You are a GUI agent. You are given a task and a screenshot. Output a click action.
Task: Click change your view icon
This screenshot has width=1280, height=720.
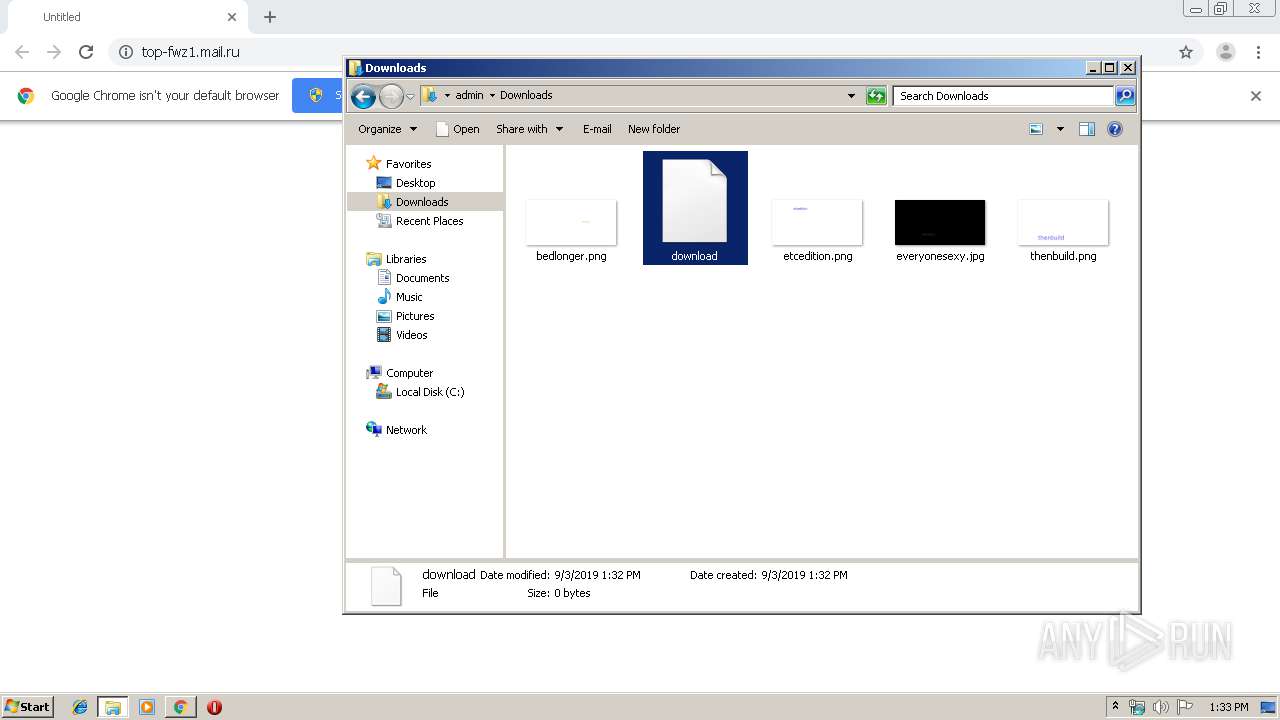(1036, 129)
